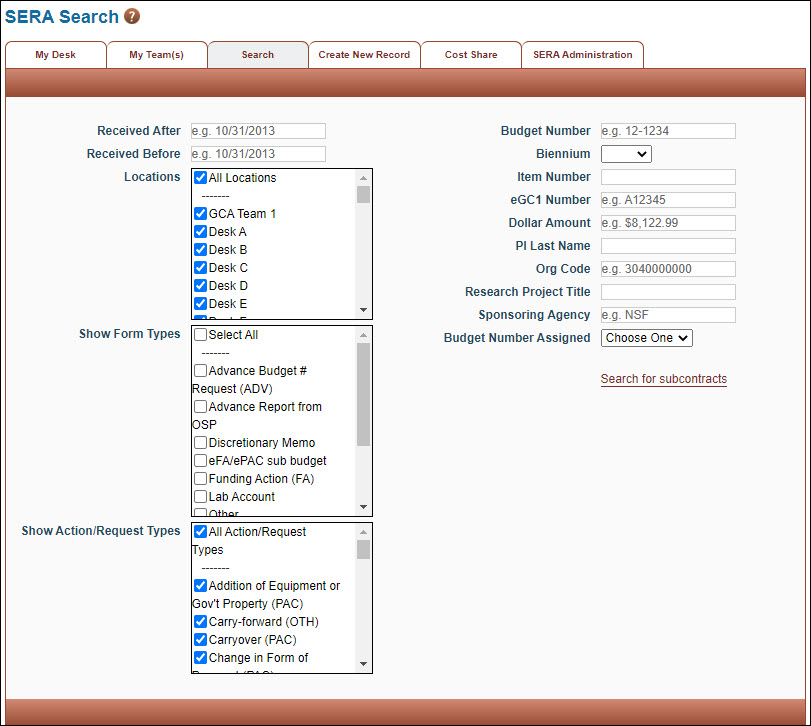Select the Dollar Amount input field

pos(668,223)
